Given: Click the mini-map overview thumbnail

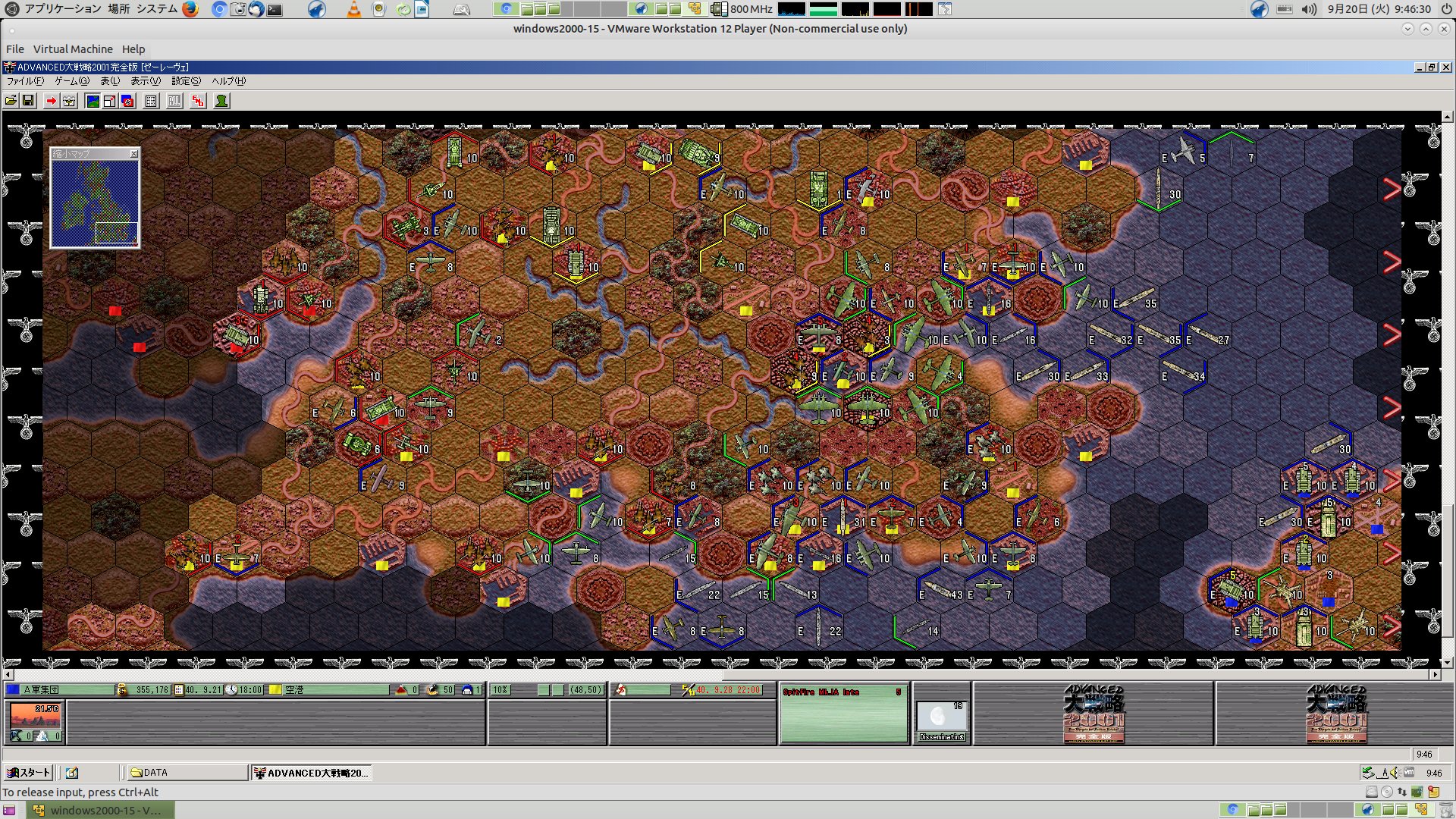Looking at the screenshot, I should [x=95, y=202].
